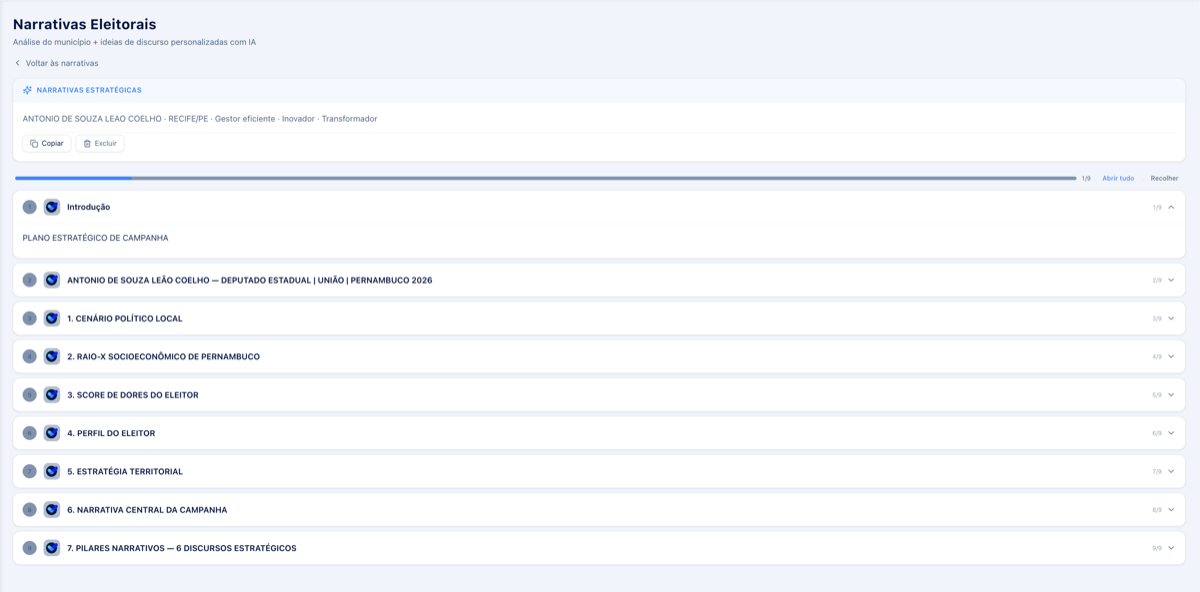
Task: Click the logo icon beside Pilares Narrativos
Action: point(52,548)
